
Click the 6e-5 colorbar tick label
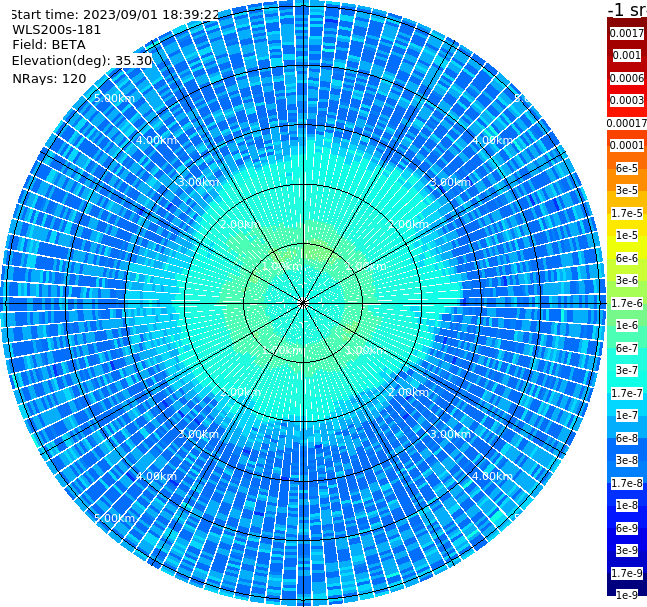click(x=627, y=168)
